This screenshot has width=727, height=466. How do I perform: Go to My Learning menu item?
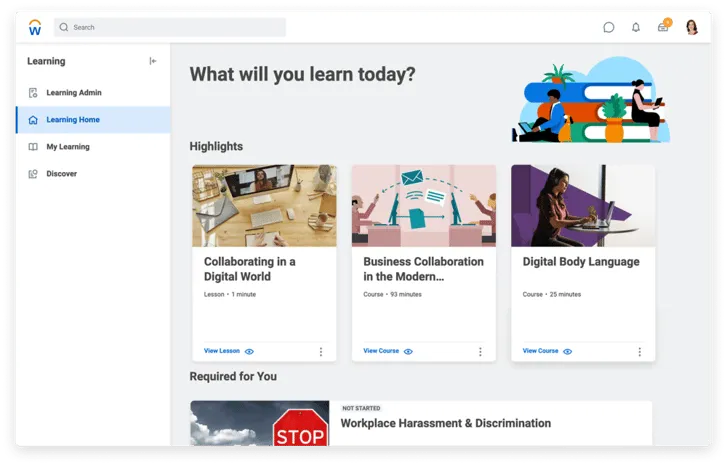(93, 147)
